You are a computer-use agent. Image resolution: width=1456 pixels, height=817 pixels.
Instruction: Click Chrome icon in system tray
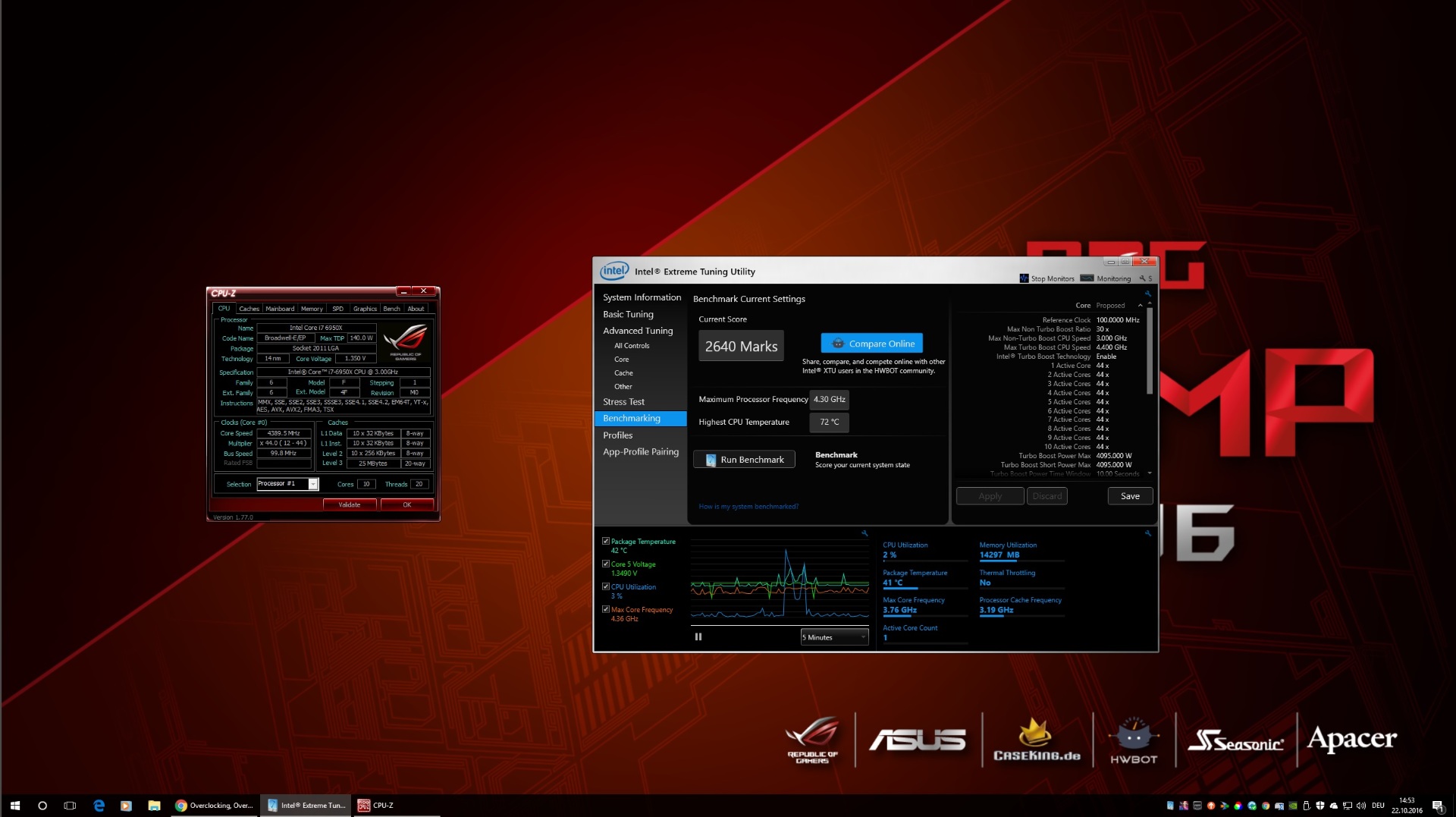(1266, 806)
